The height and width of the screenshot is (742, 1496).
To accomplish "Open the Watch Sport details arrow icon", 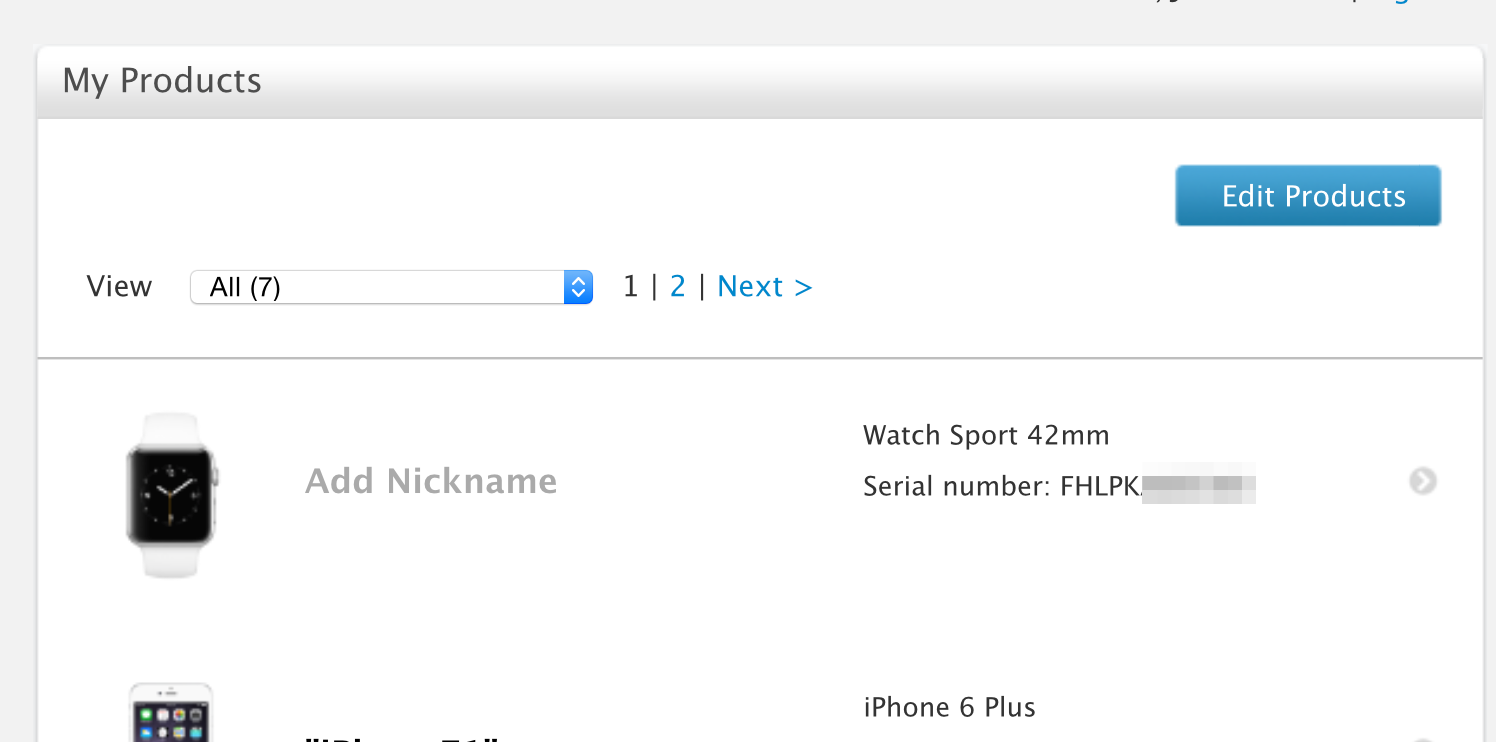I will 1423,482.
